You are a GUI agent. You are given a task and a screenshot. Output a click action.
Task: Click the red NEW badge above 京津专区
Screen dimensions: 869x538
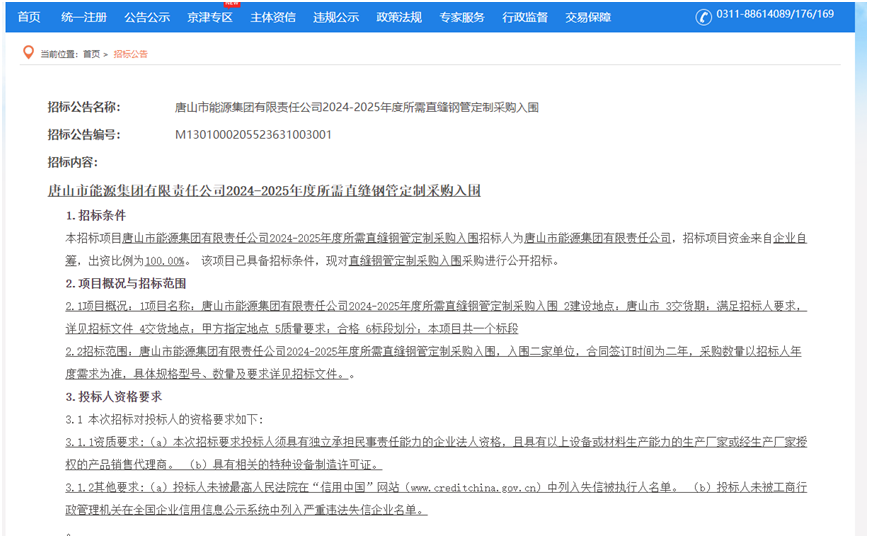[x=232, y=3]
